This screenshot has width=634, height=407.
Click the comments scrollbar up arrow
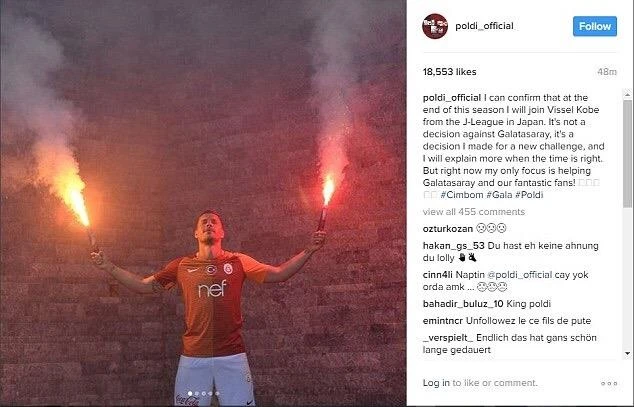click(x=627, y=95)
